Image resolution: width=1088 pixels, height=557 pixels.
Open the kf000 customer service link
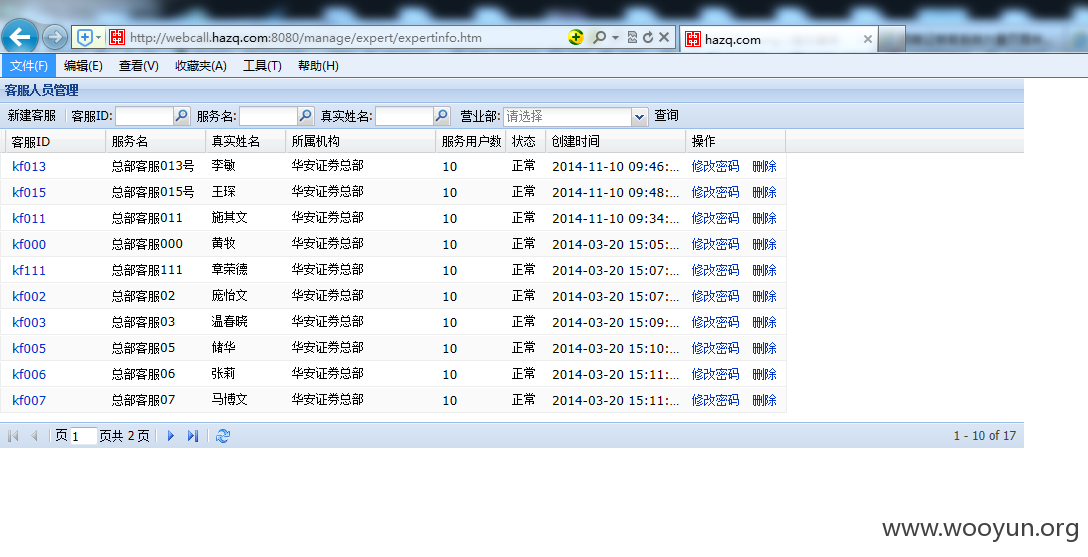29,244
